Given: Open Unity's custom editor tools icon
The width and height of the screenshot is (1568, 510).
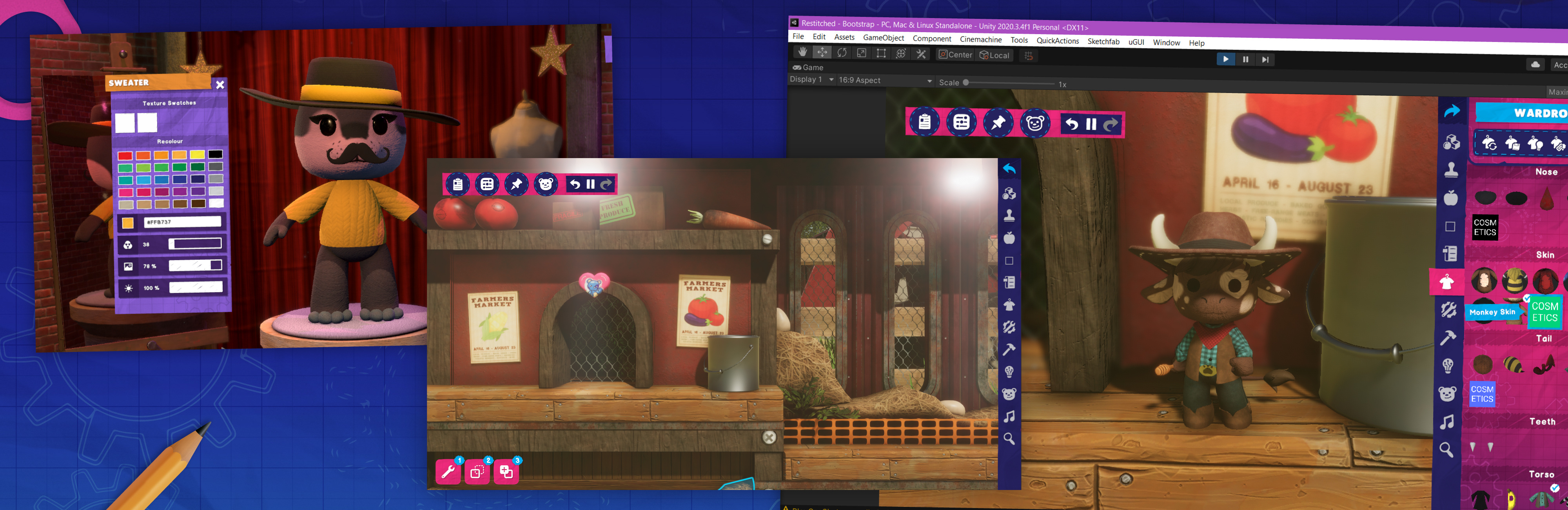Looking at the screenshot, I should point(921,54).
